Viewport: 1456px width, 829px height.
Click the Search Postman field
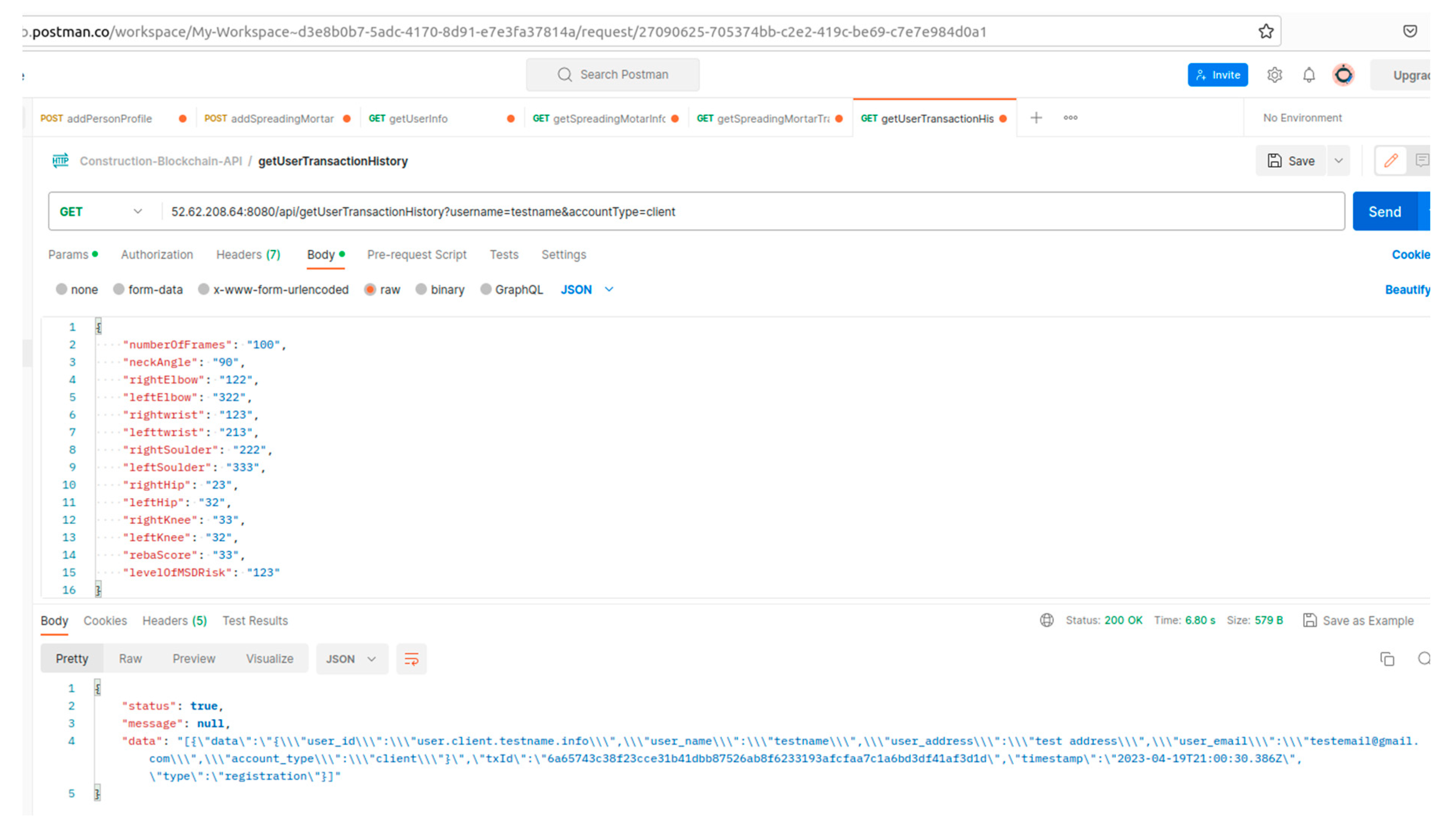coord(612,74)
